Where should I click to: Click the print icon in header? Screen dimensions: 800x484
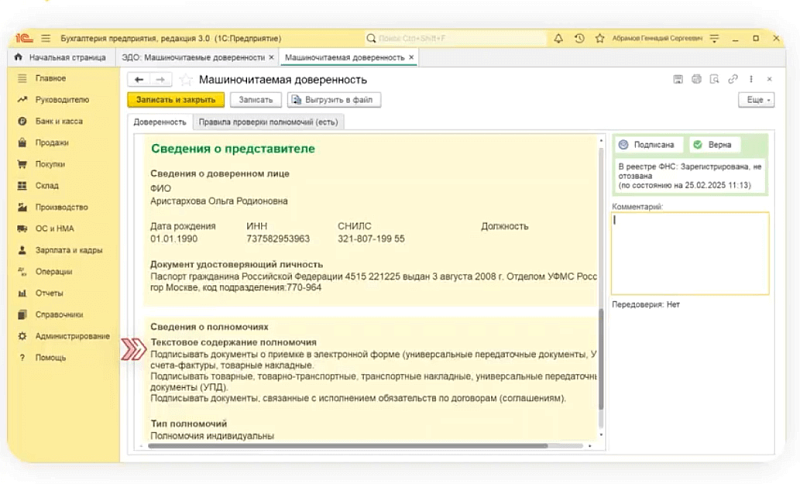click(x=696, y=79)
